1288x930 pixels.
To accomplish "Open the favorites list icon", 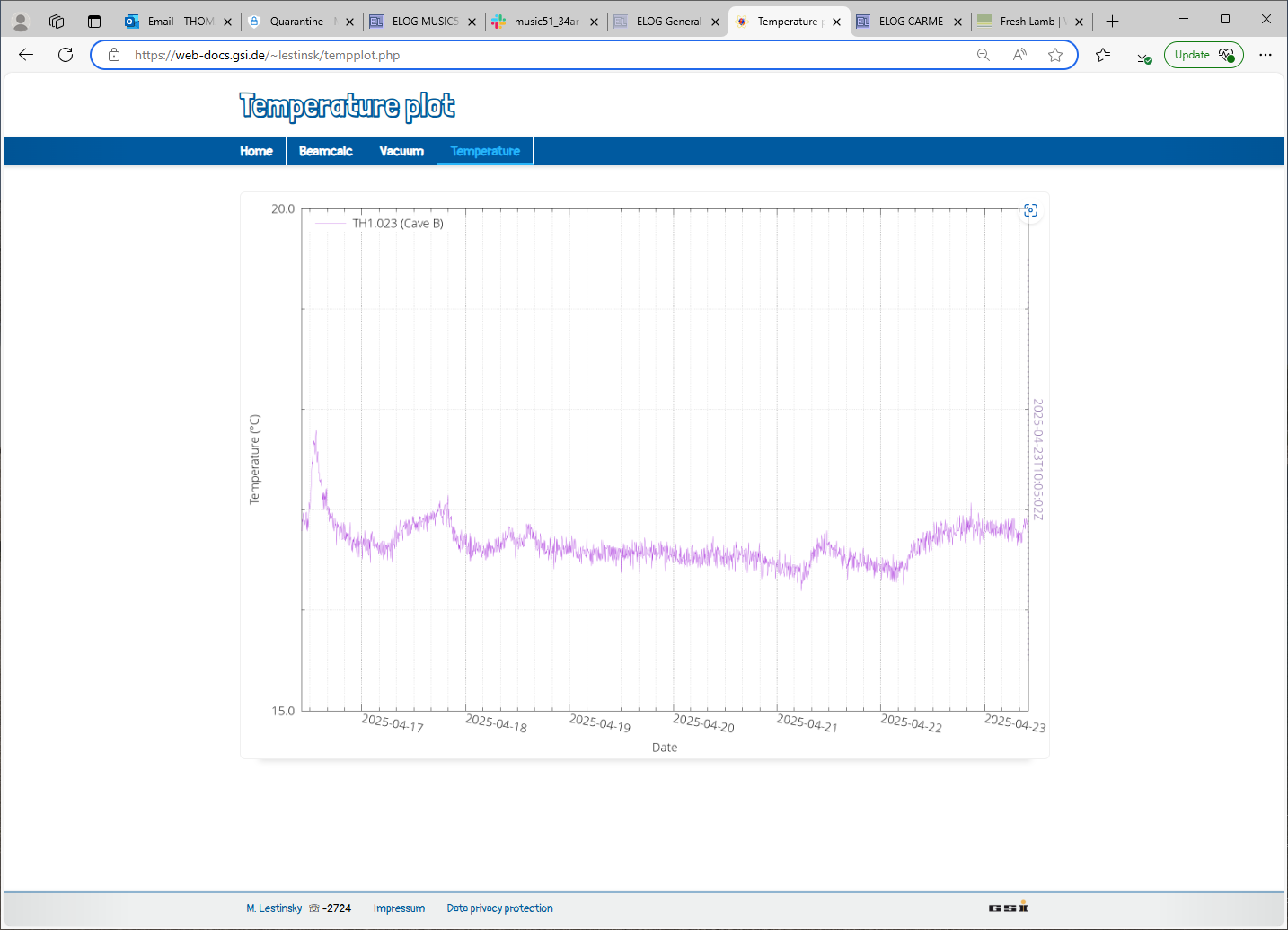I will tap(1103, 55).
